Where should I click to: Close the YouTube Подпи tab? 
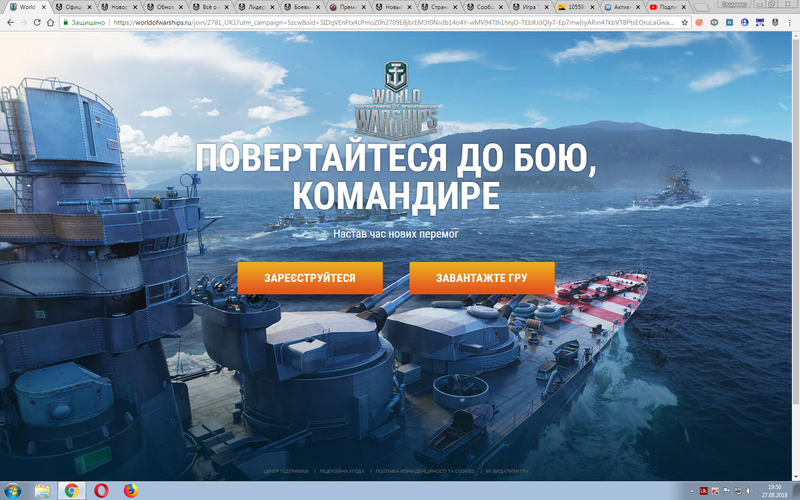684,7
